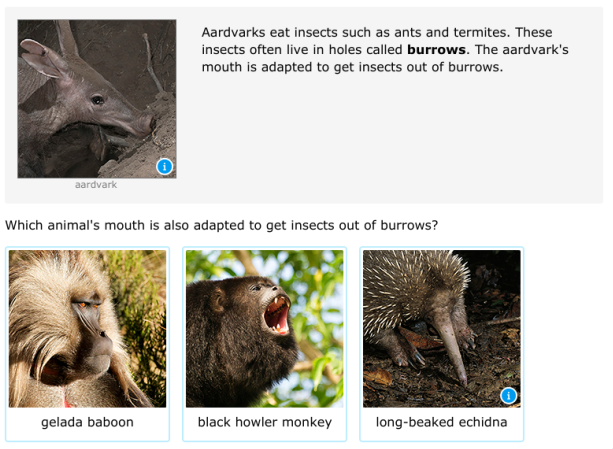The image size is (613, 449).
Task: Choose the black howler monkey picture
Action: click(264, 328)
